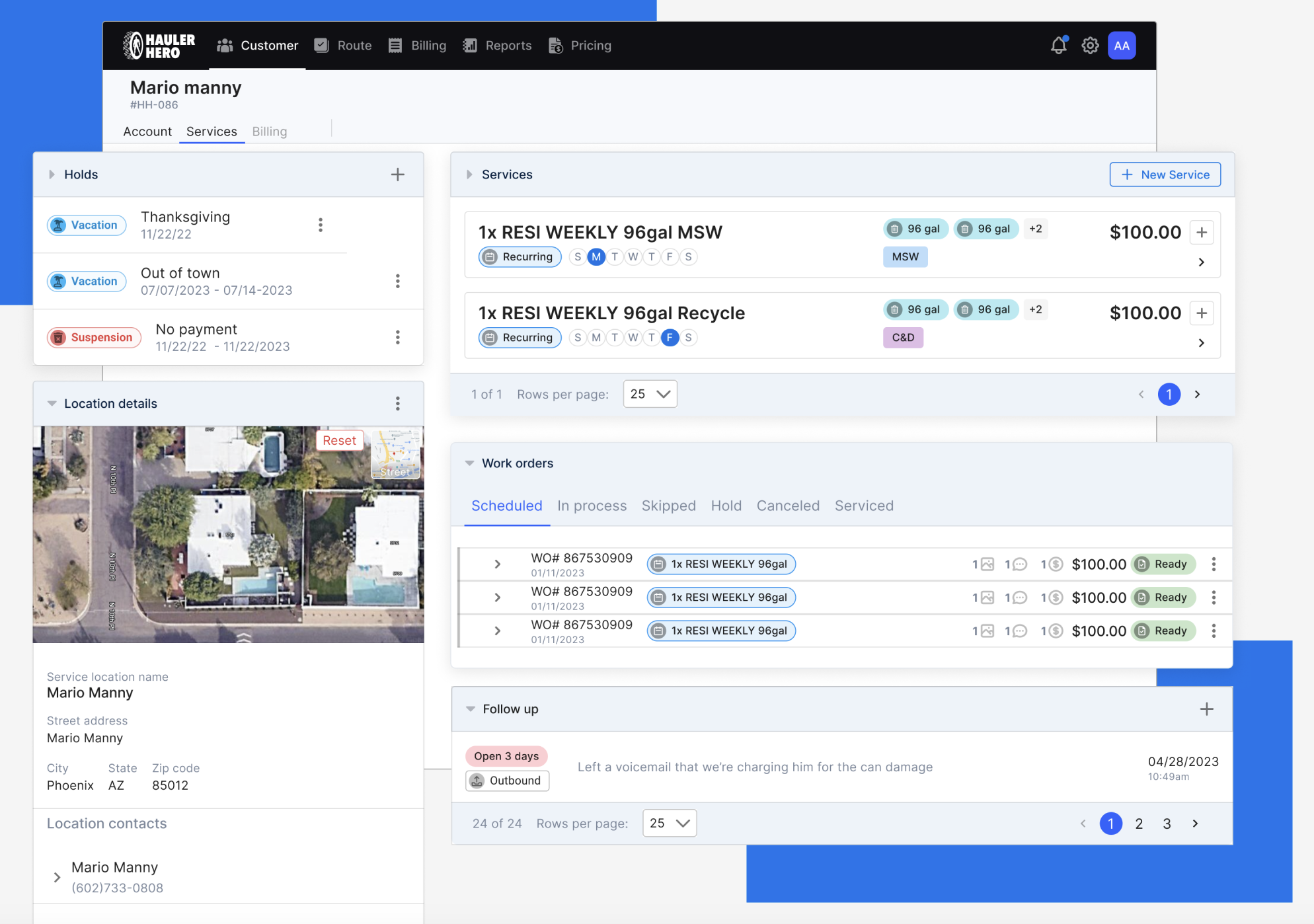The image size is (1314, 924).
Task: Open the settings gear in the top bar
Action: (1090, 45)
